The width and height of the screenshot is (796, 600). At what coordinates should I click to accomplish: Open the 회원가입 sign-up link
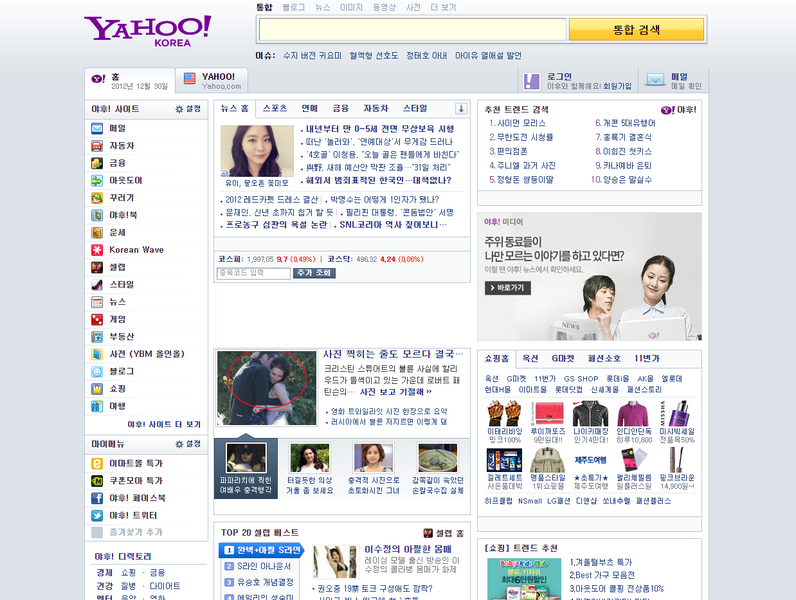click(x=617, y=86)
